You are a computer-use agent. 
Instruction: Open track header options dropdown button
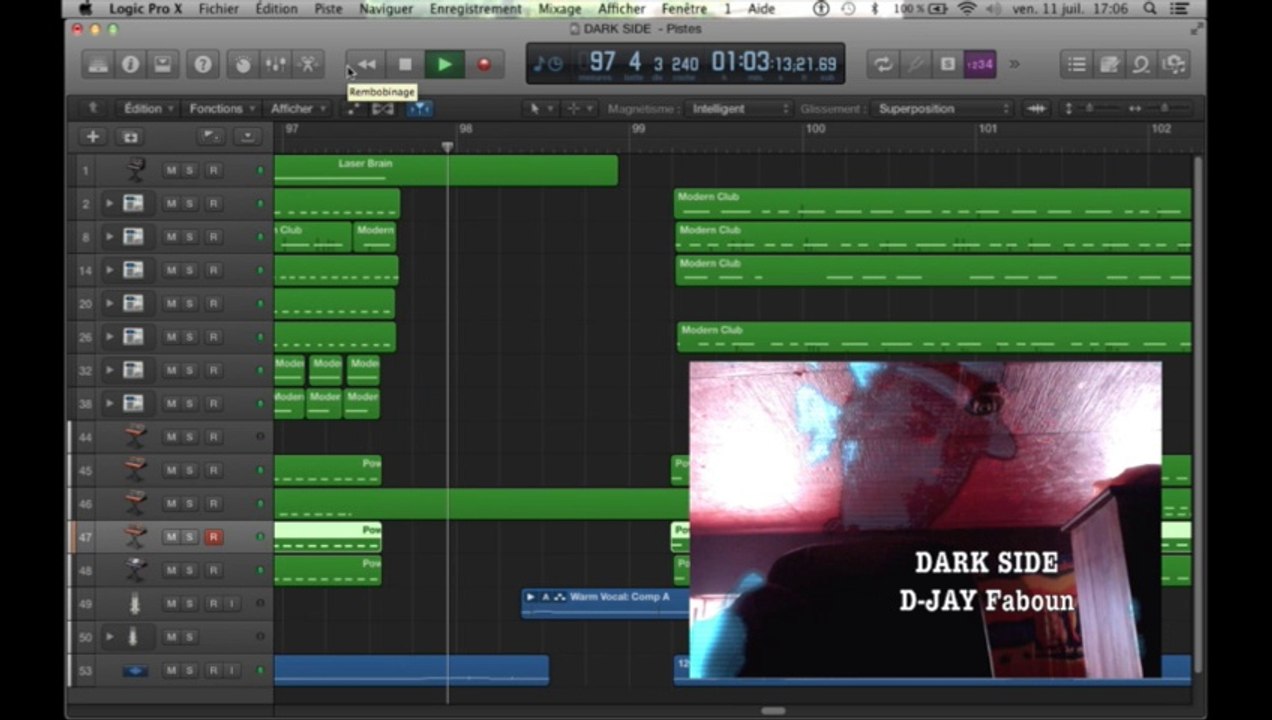(247, 137)
